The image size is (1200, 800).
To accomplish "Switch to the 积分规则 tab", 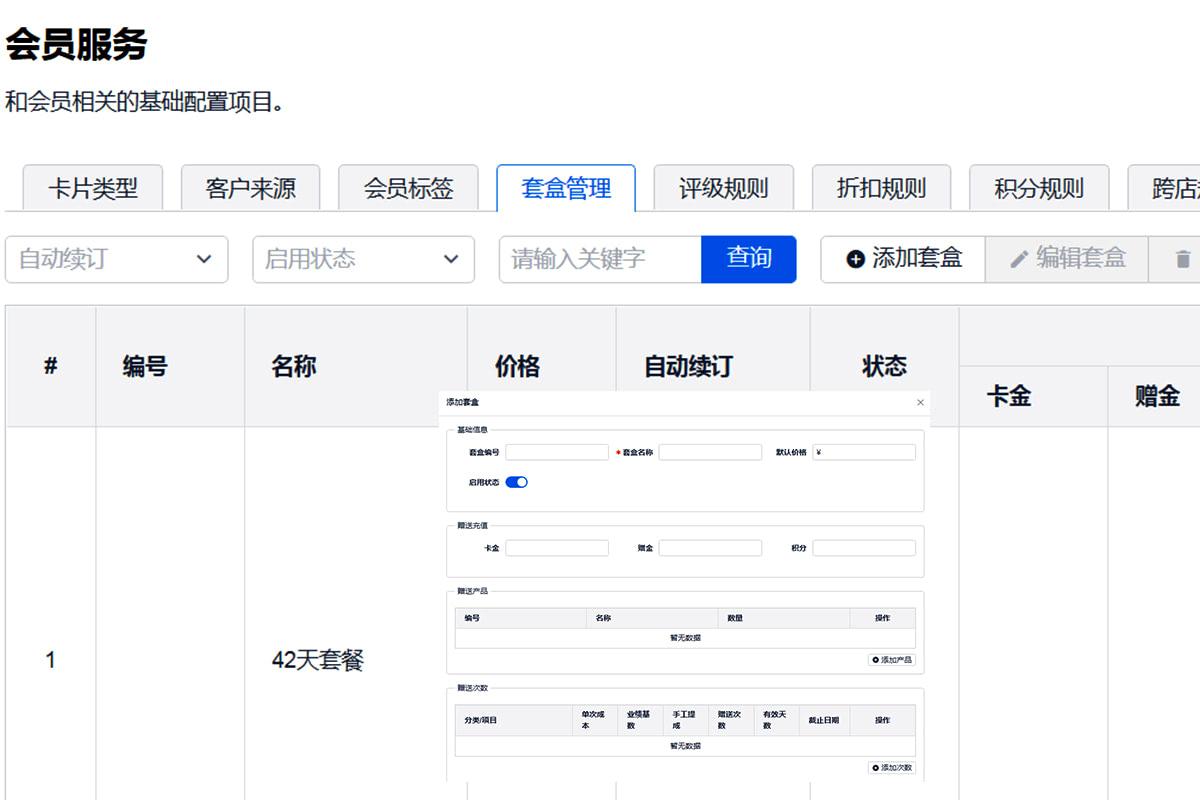I will click(1039, 188).
